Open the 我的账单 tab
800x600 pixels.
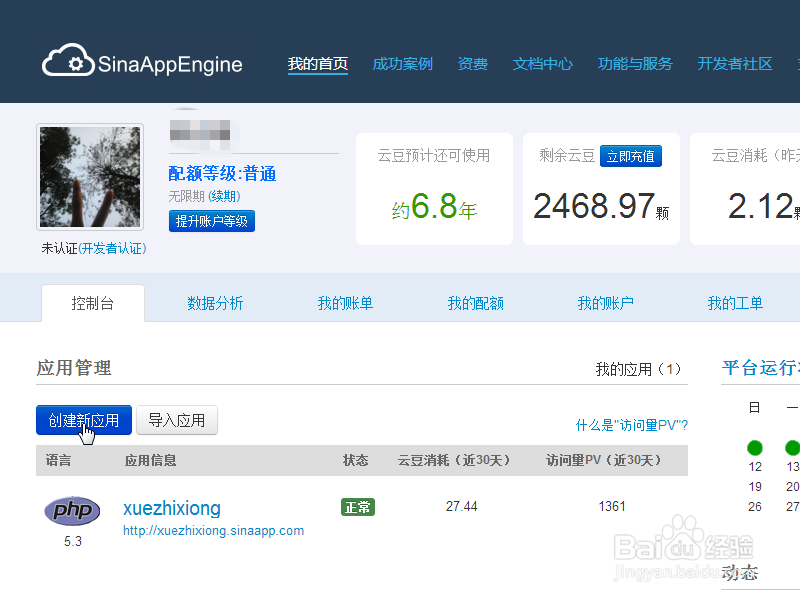coord(345,304)
